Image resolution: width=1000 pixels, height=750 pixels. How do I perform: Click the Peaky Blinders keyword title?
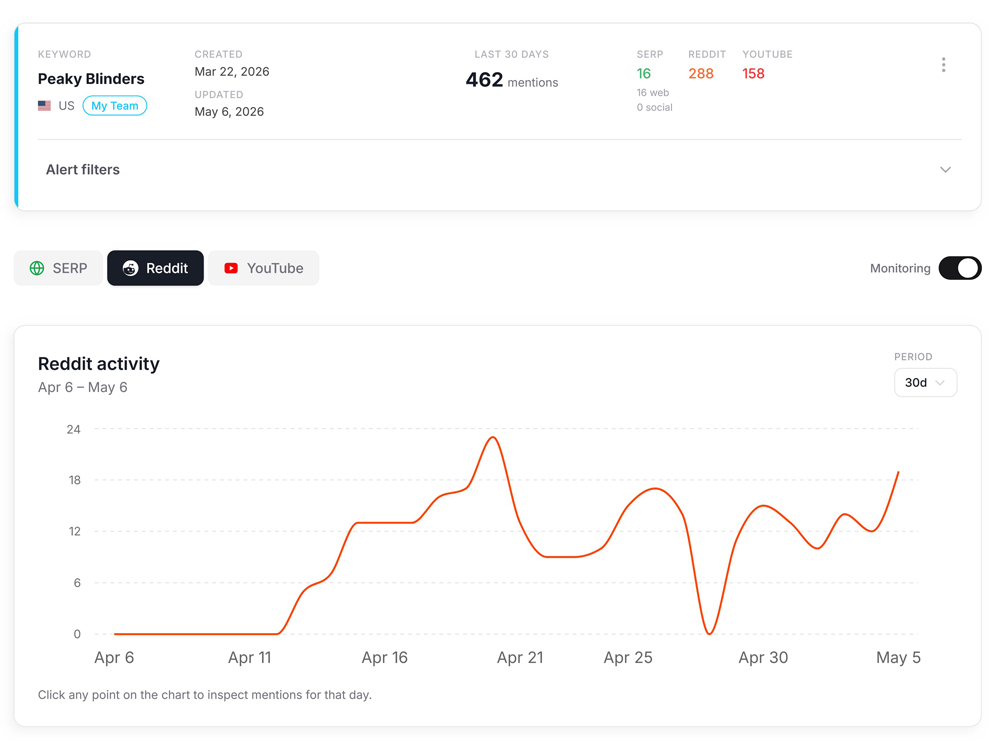(x=91, y=79)
